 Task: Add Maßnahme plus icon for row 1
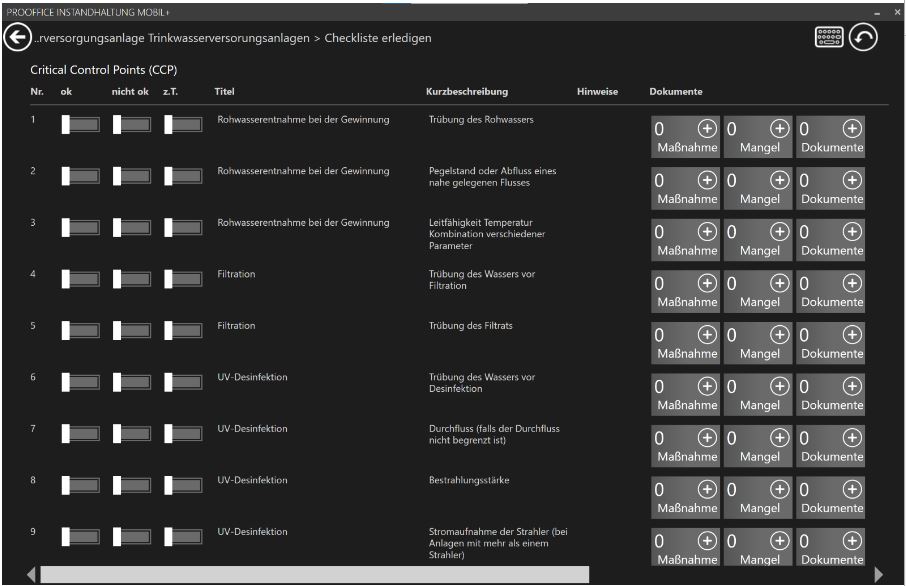click(x=707, y=128)
